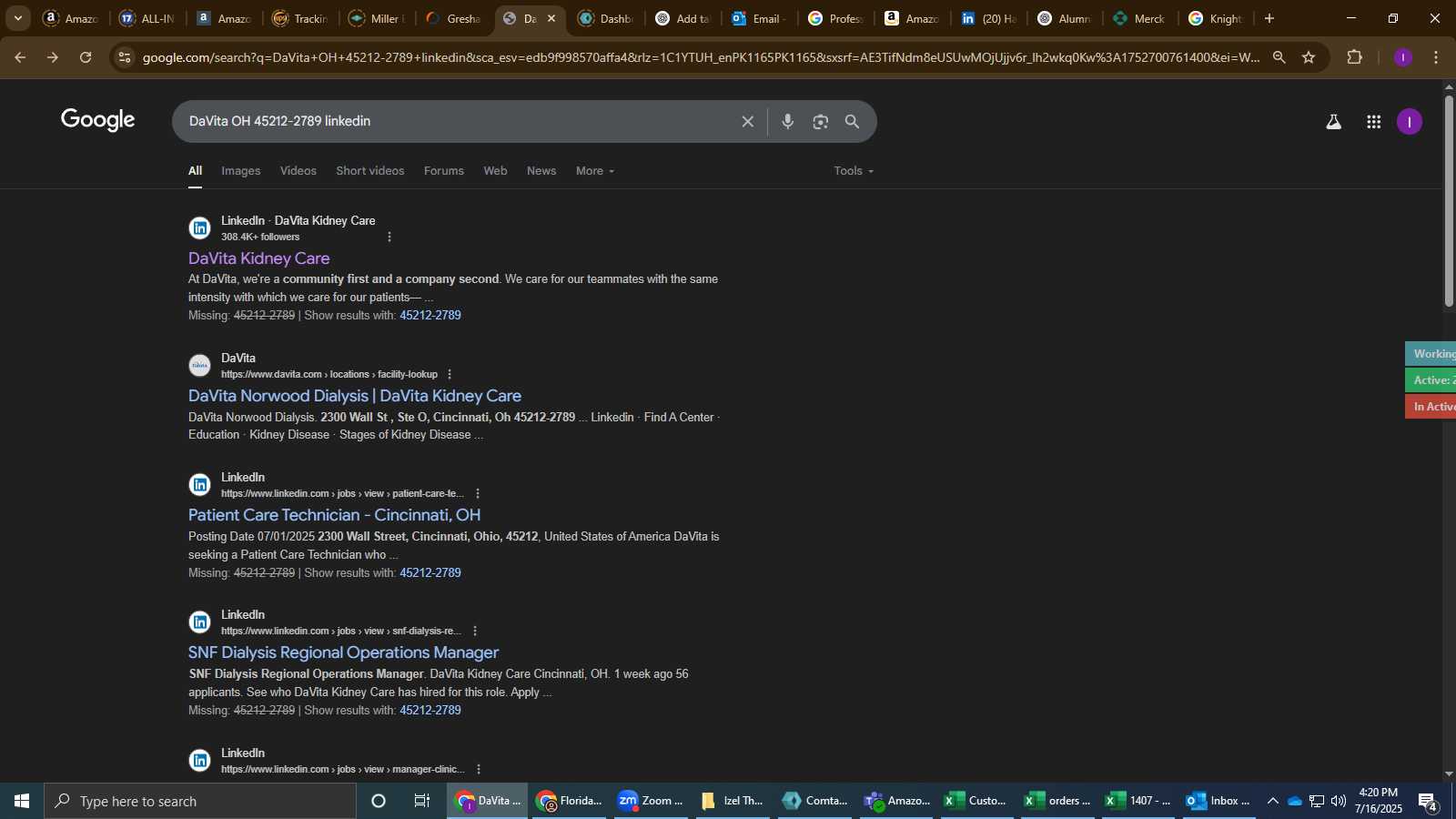Open Zoom from the taskbar

[x=650, y=802]
